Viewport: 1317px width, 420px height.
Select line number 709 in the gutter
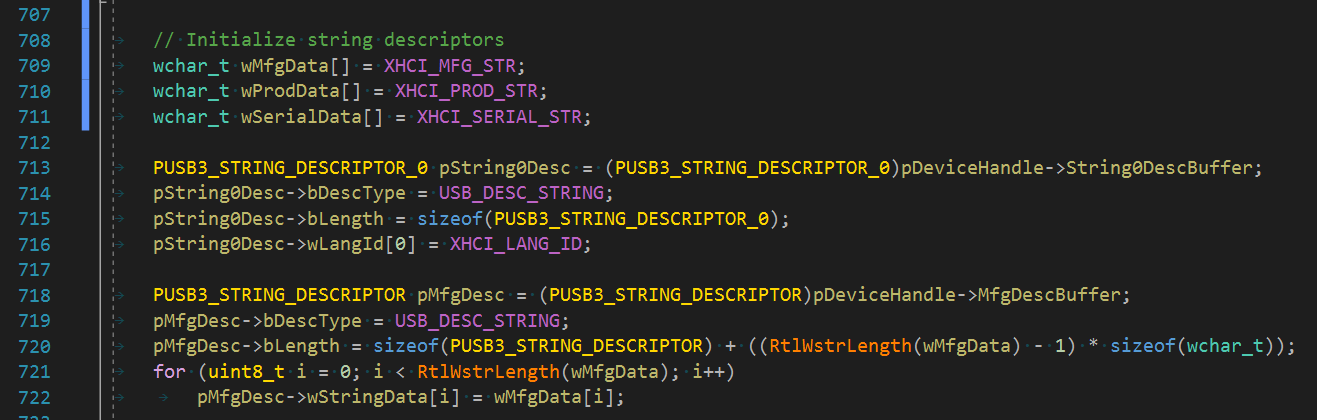[x=33, y=65]
